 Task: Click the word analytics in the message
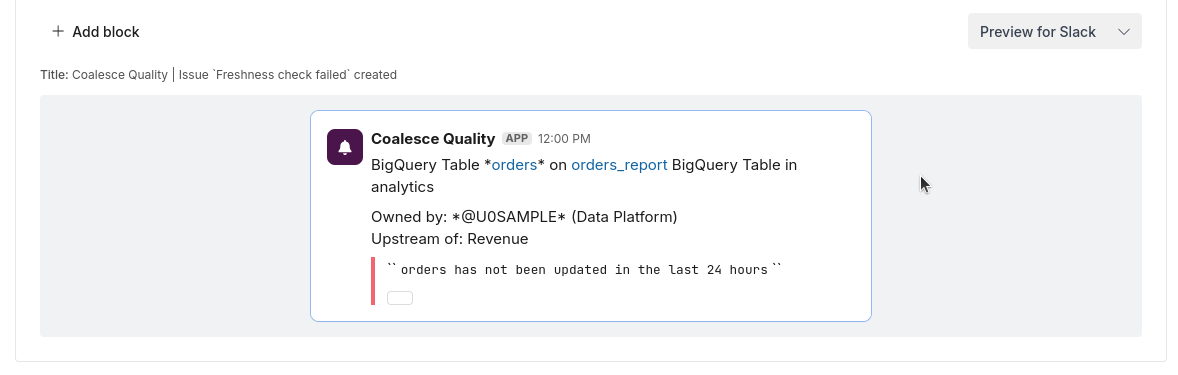[403, 186]
